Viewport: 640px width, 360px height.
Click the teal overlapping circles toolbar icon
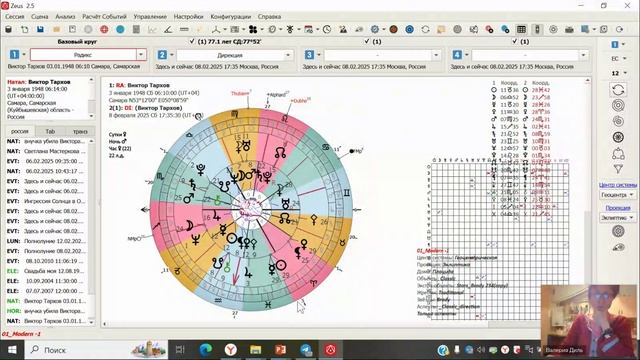pyautogui.click(x=505, y=29)
